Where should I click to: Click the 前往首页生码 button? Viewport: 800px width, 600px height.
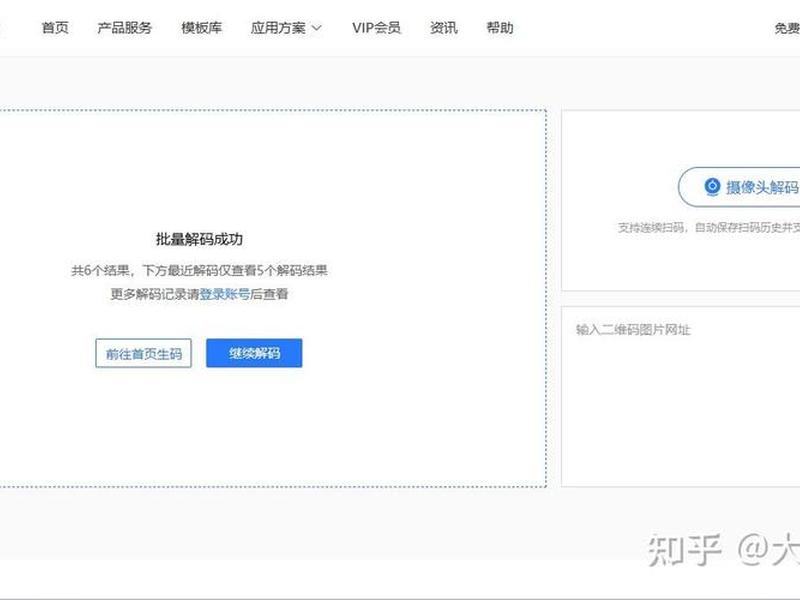[143, 353]
